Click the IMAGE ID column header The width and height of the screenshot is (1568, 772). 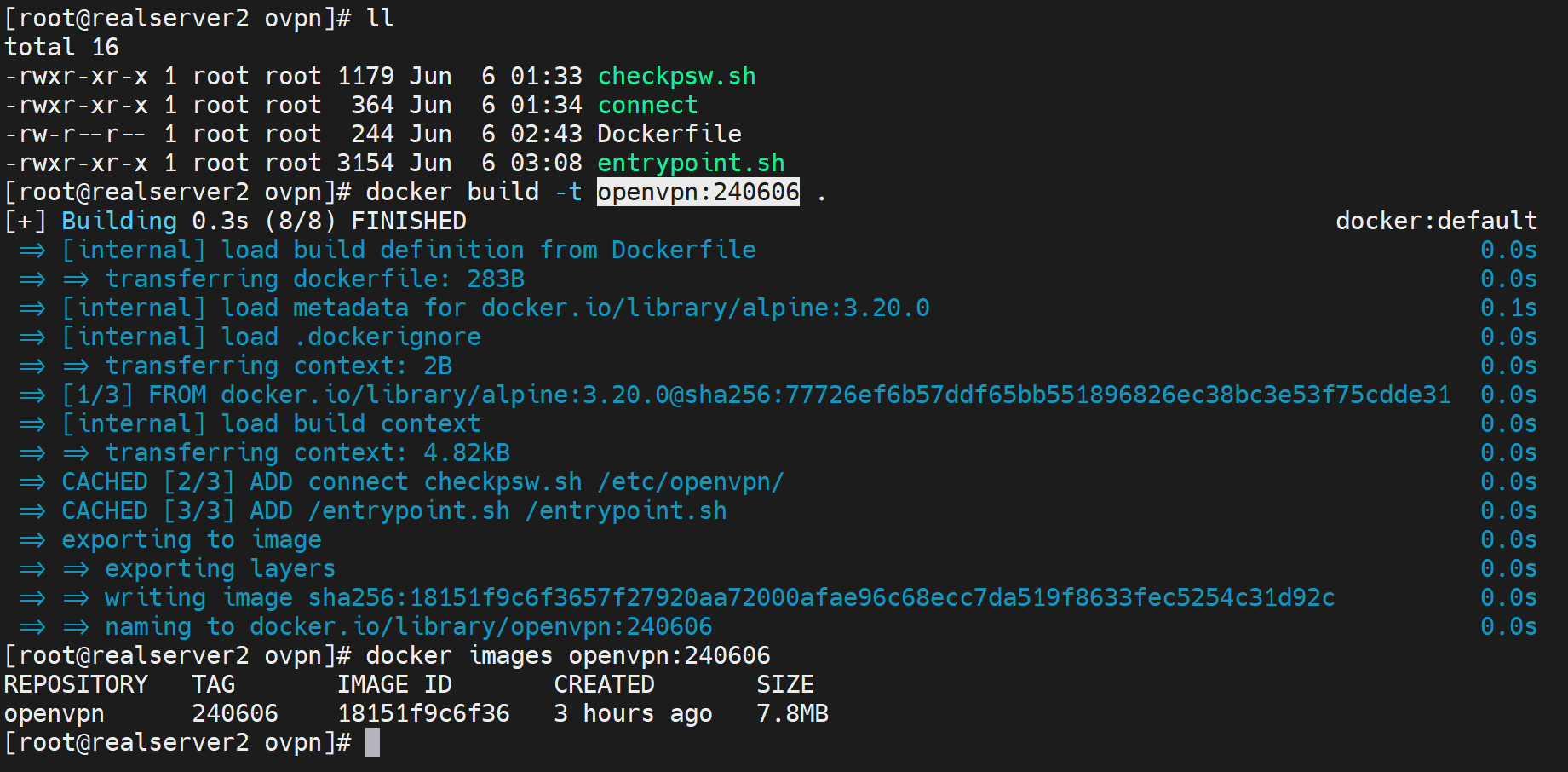tap(394, 684)
